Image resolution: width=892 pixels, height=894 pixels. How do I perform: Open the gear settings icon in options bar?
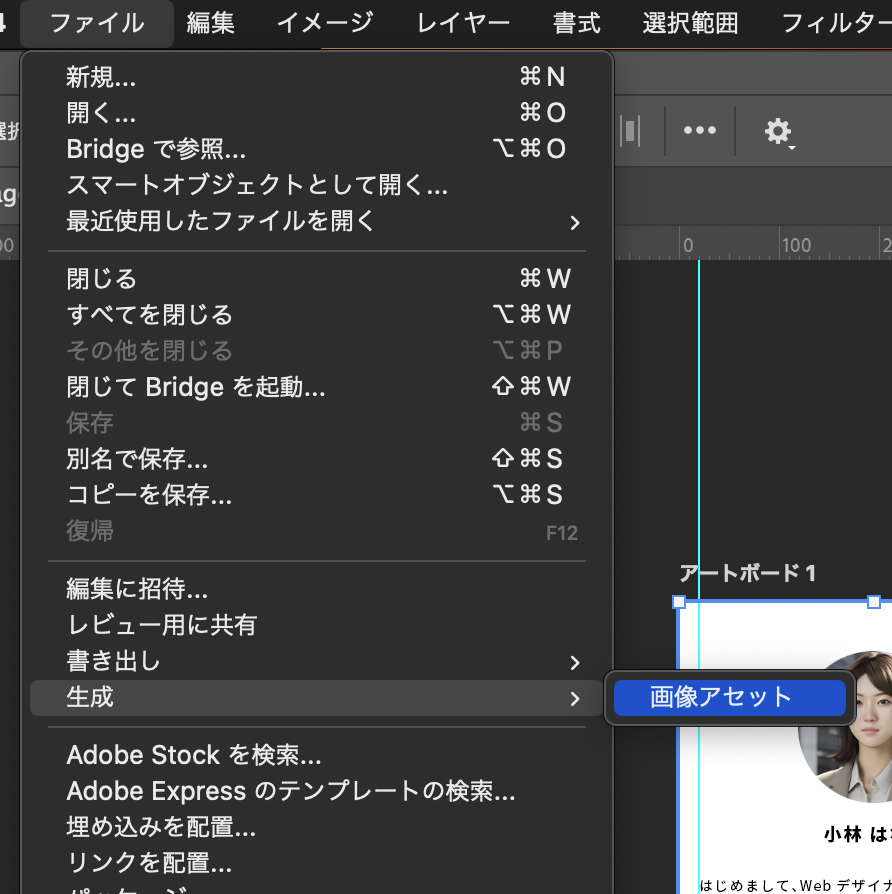777,131
